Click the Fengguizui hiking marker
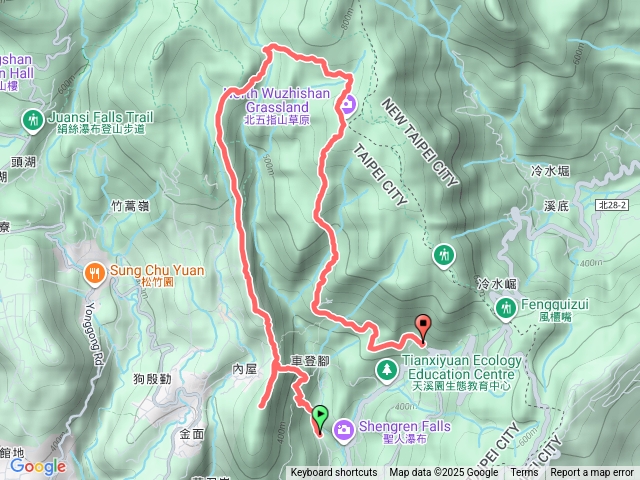The height and width of the screenshot is (480, 640). click(x=506, y=308)
